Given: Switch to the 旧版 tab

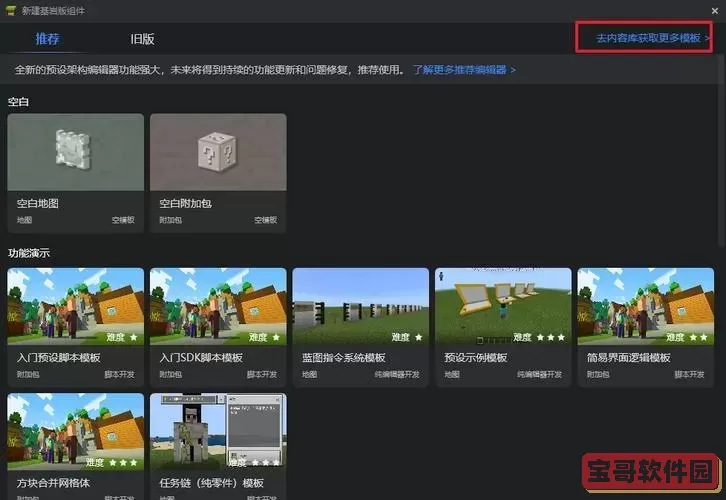Looking at the screenshot, I should click(142, 39).
